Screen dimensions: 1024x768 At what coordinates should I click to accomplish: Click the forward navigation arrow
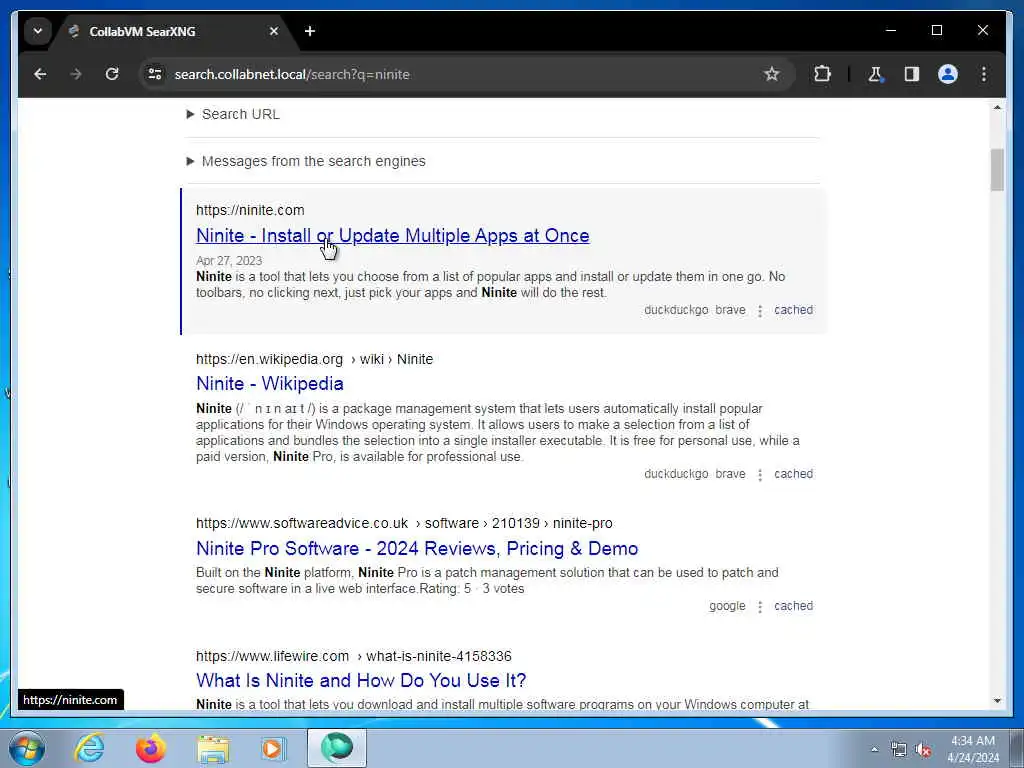pos(76,74)
